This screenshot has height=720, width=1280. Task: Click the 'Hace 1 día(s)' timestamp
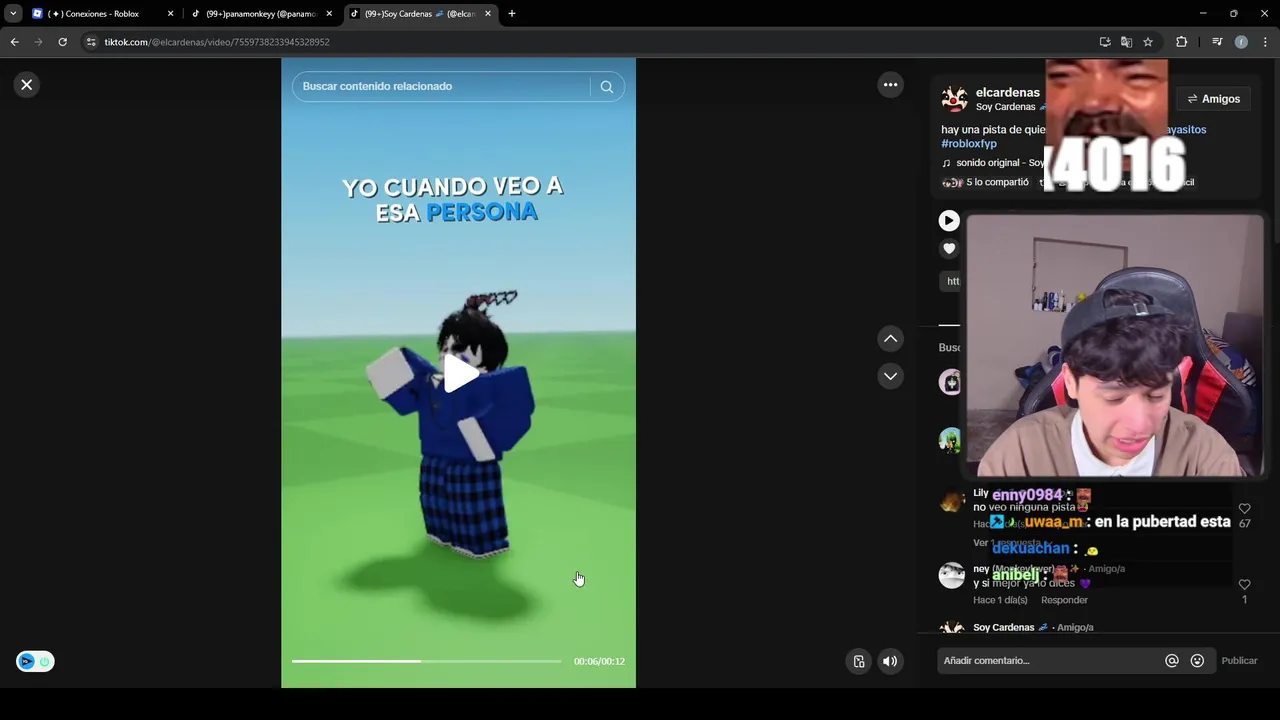pyautogui.click(x=1000, y=600)
